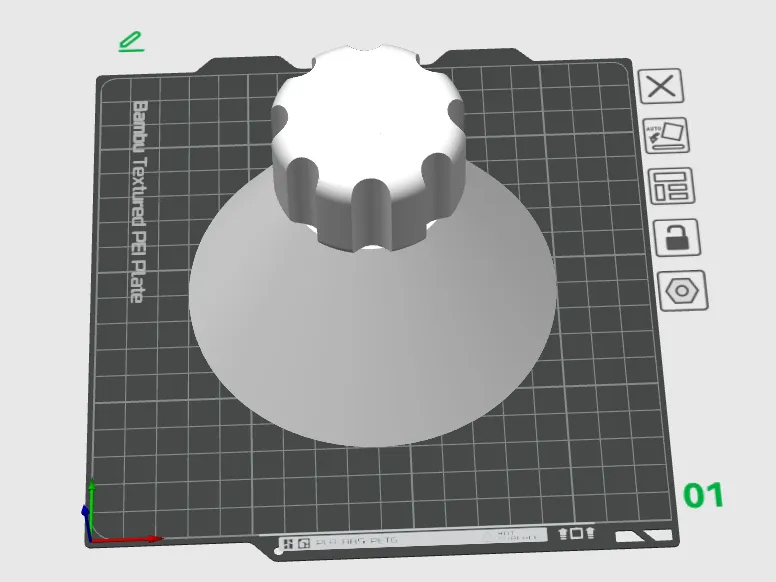
Task: Click the green plate number 01 label
Action: tap(703, 495)
